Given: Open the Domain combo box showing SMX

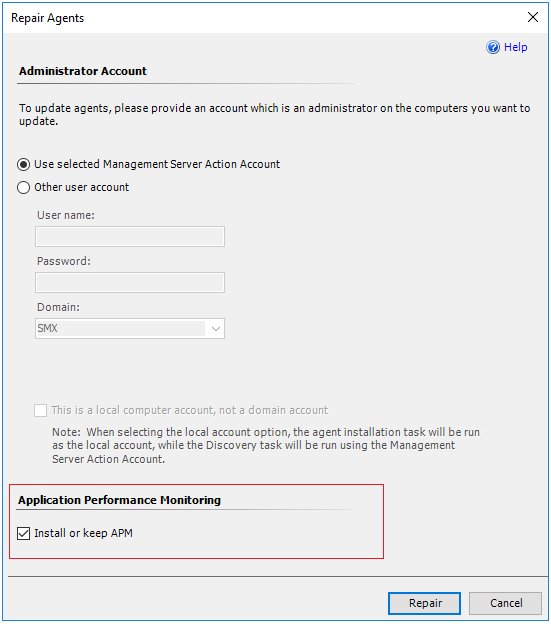Looking at the screenshot, I should (130, 328).
